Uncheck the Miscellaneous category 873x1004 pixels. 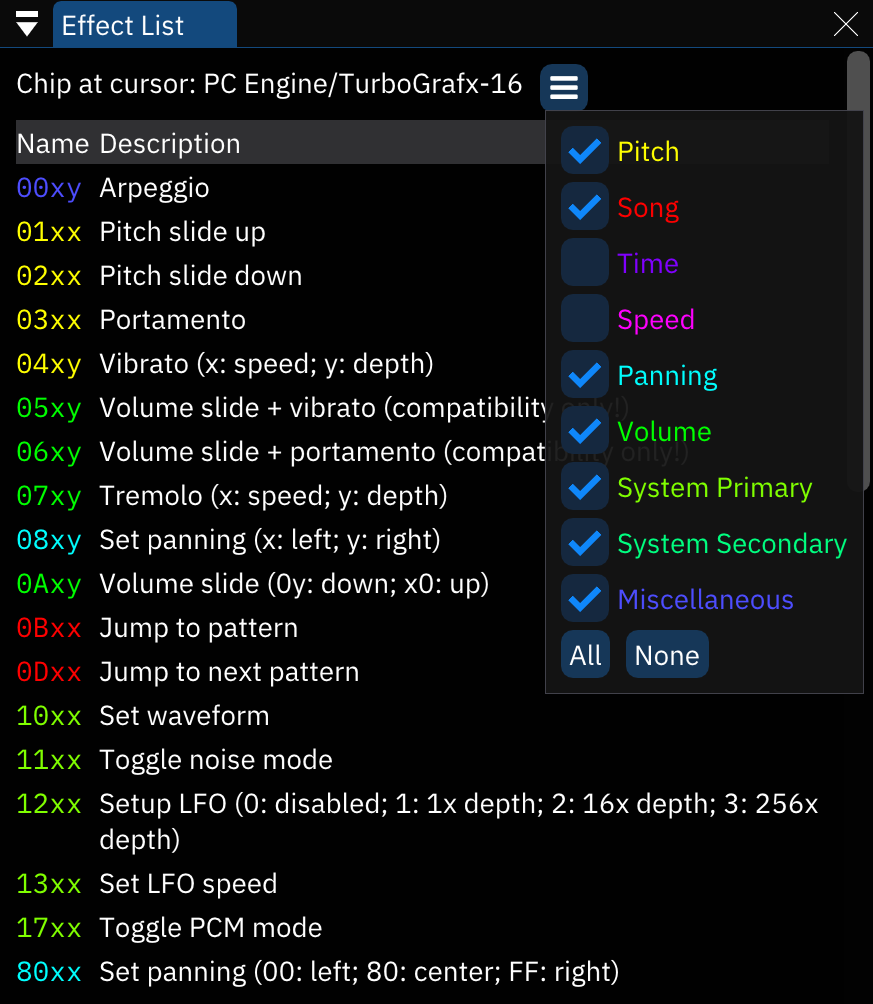coord(584,599)
